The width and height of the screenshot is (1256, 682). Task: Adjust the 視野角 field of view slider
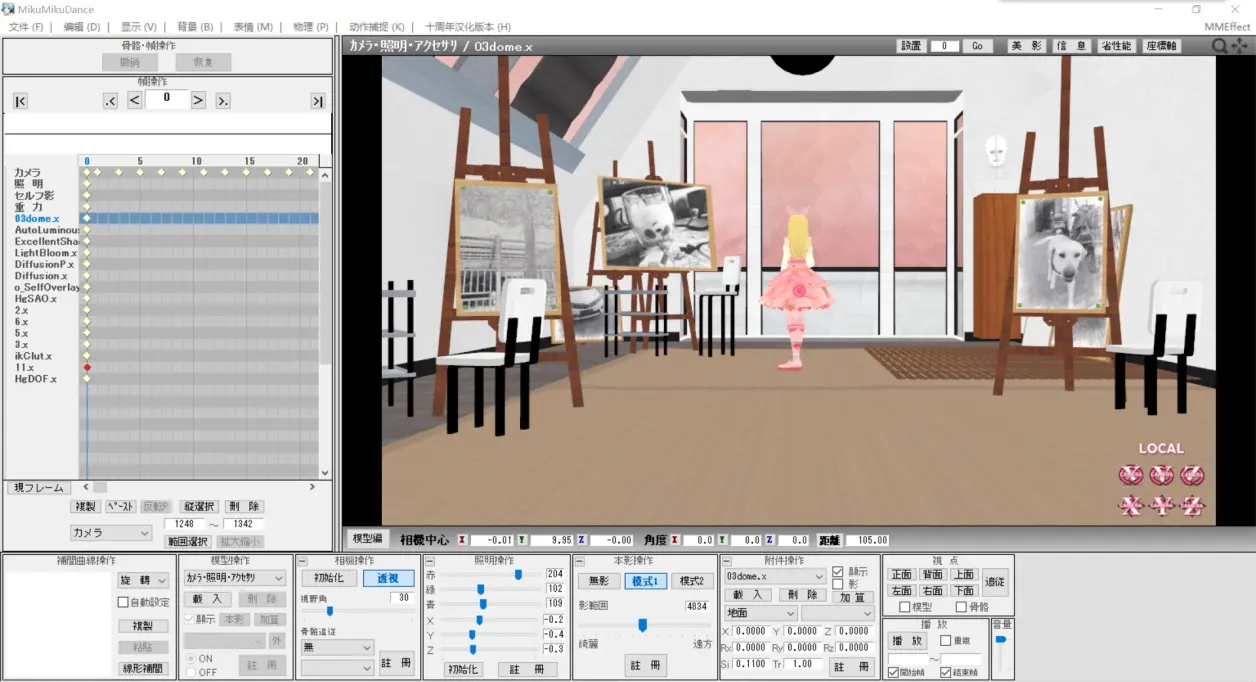coord(329,611)
